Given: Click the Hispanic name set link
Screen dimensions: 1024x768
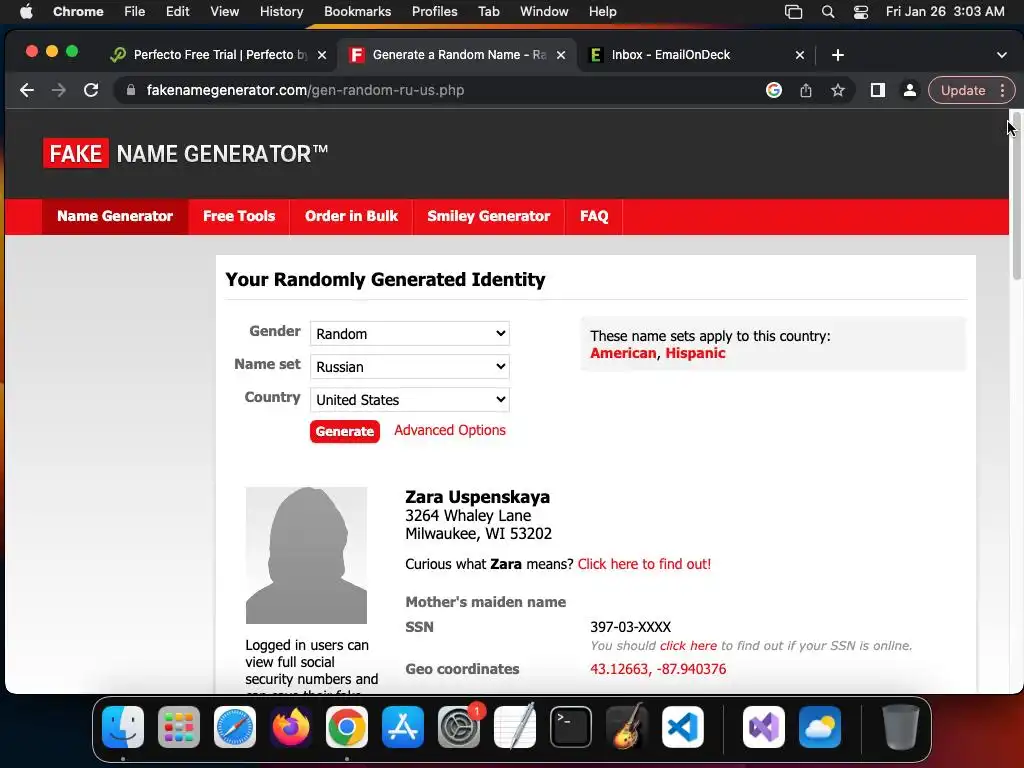Looking at the screenshot, I should (696, 353).
